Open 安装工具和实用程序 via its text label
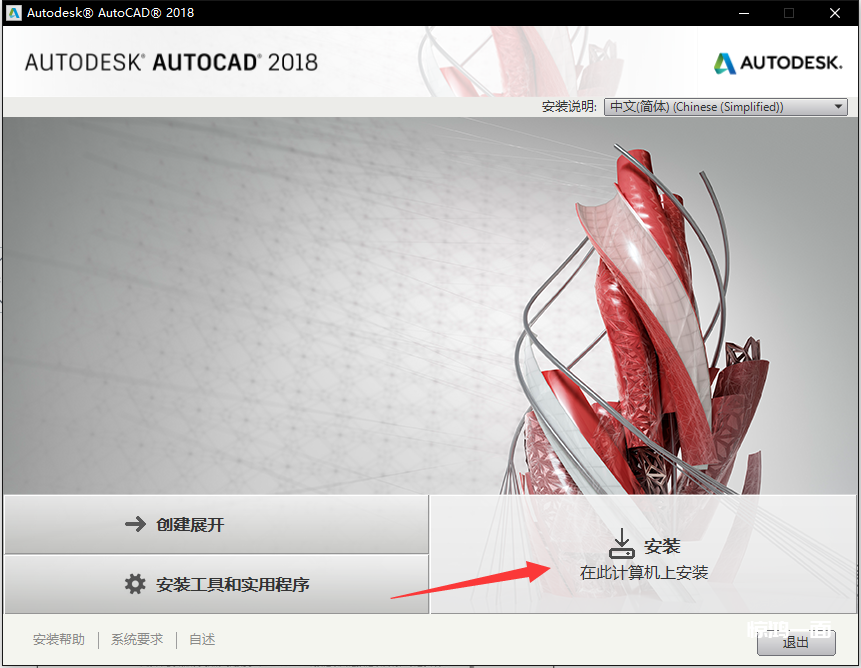 (232, 584)
